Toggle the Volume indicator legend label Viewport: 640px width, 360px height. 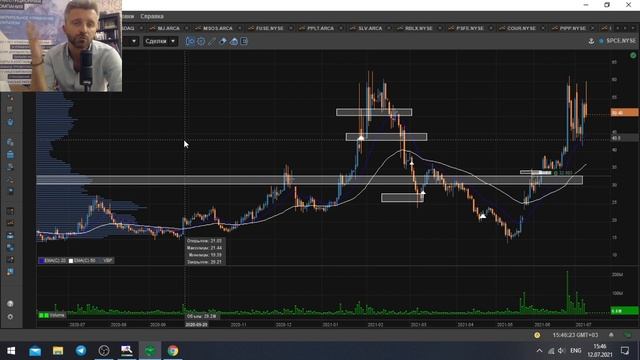tap(57, 316)
